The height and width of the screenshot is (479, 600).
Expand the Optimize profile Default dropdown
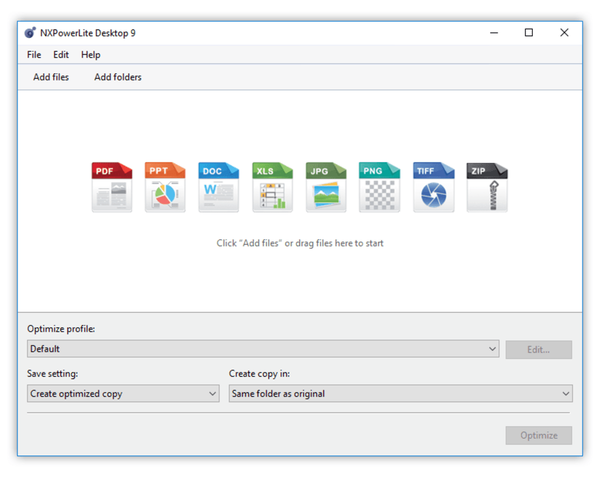(x=263, y=349)
